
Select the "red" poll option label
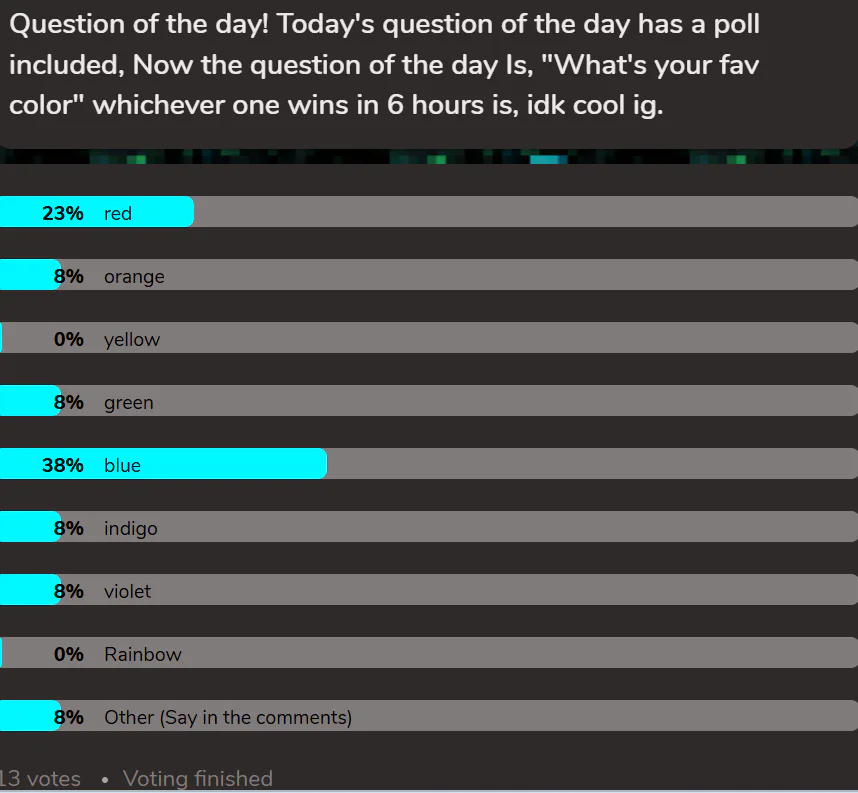(118, 213)
